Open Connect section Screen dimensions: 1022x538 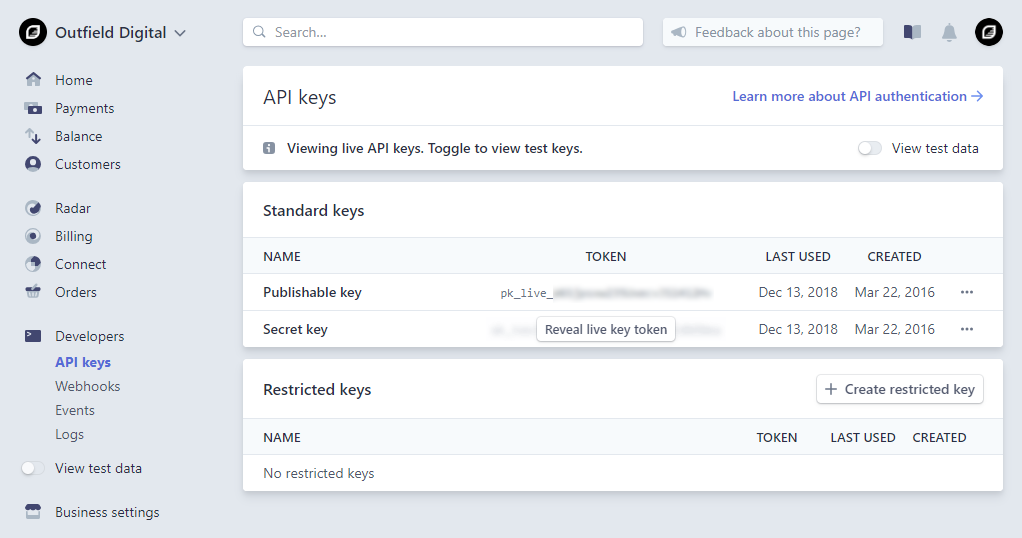coord(81,265)
